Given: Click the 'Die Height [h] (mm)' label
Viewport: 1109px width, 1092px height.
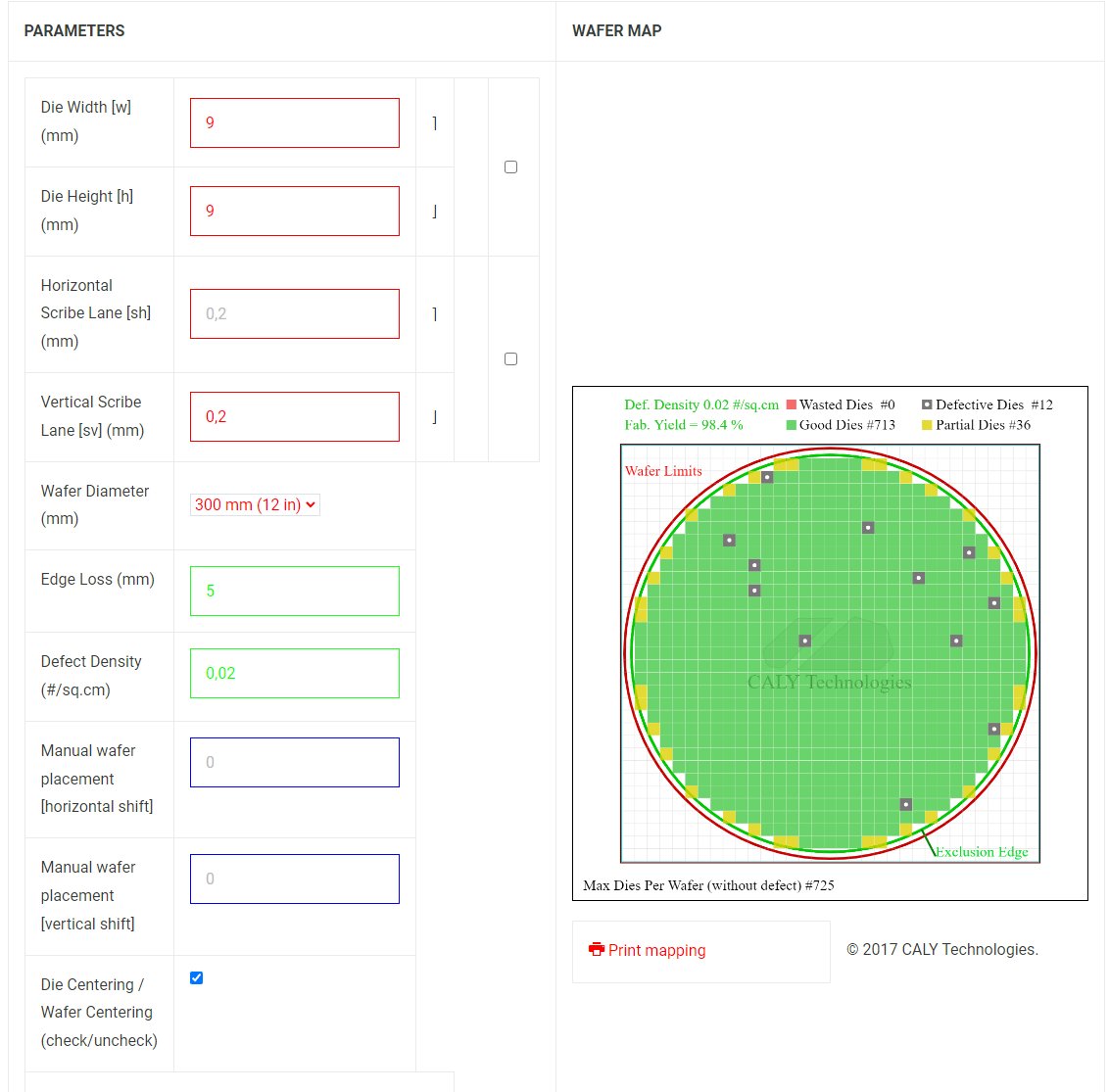Looking at the screenshot, I should click(x=87, y=211).
